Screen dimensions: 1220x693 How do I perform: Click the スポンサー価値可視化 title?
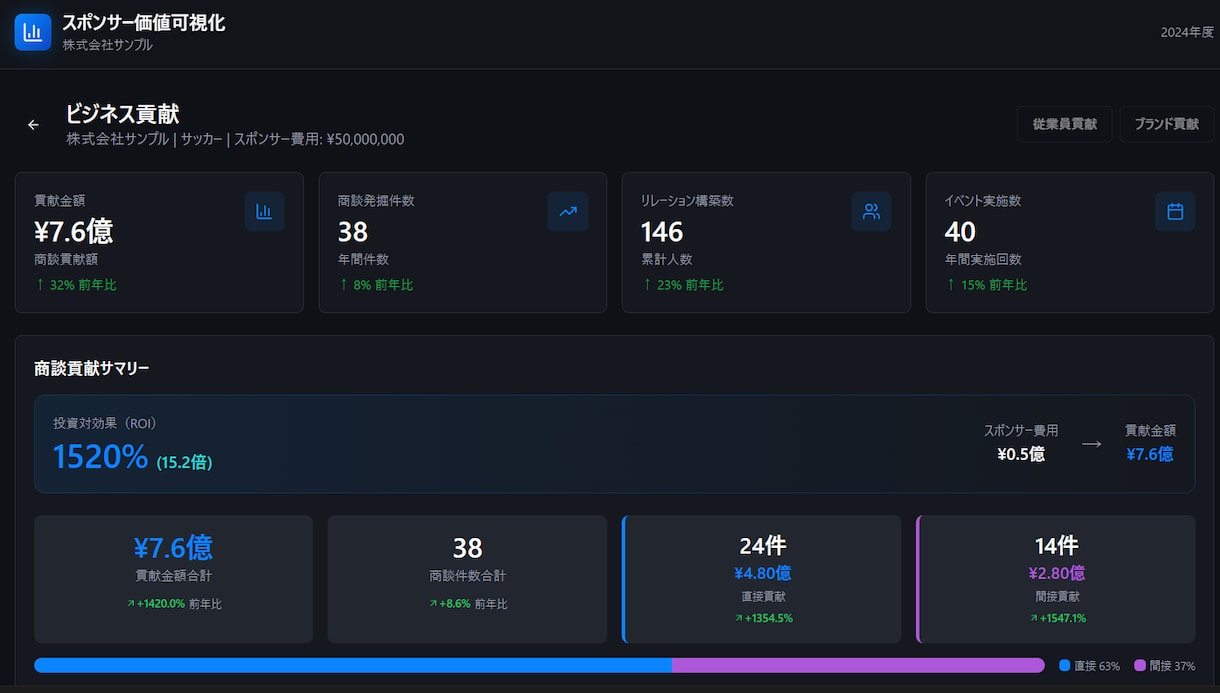point(144,23)
